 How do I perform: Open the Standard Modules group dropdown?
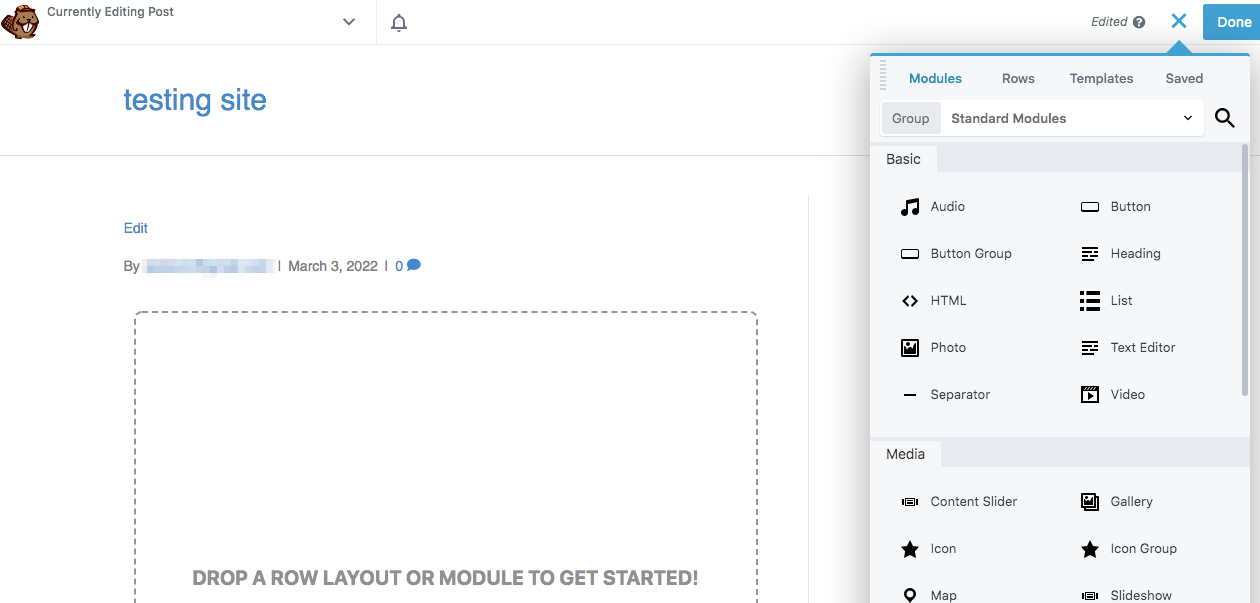[x=1071, y=119]
